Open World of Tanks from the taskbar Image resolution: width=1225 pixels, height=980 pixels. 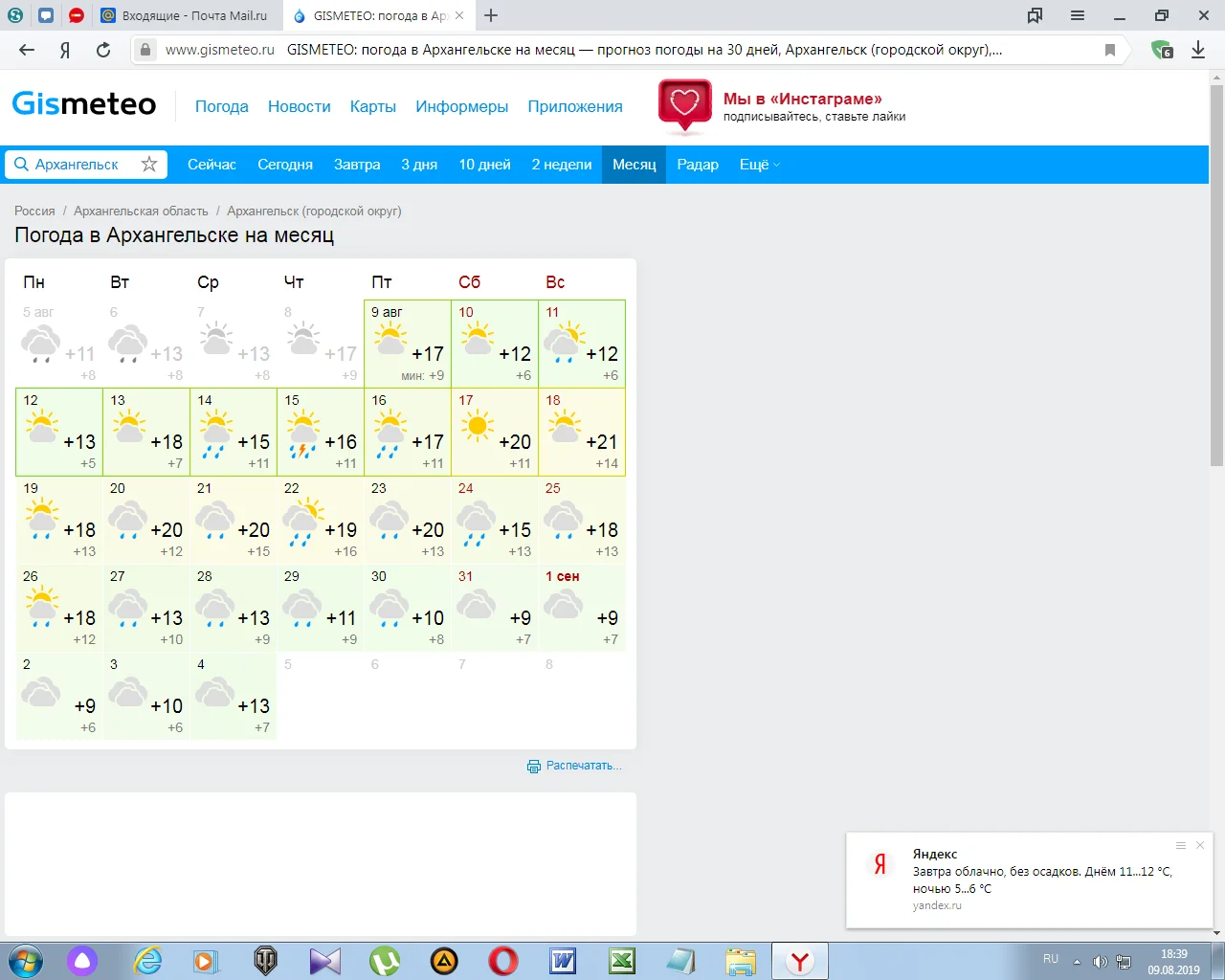click(265, 961)
